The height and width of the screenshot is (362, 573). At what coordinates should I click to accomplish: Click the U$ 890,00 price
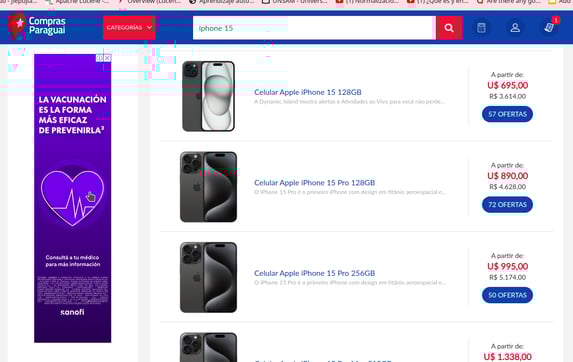pos(508,176)
